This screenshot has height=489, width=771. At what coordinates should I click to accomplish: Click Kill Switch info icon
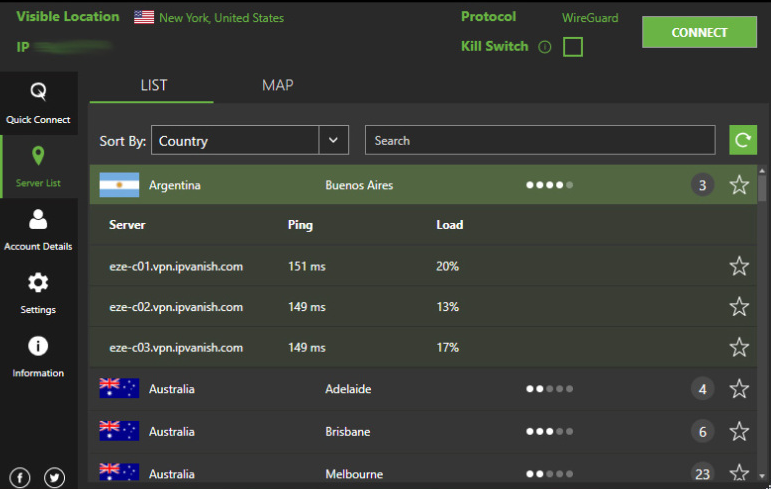(545, 47)
